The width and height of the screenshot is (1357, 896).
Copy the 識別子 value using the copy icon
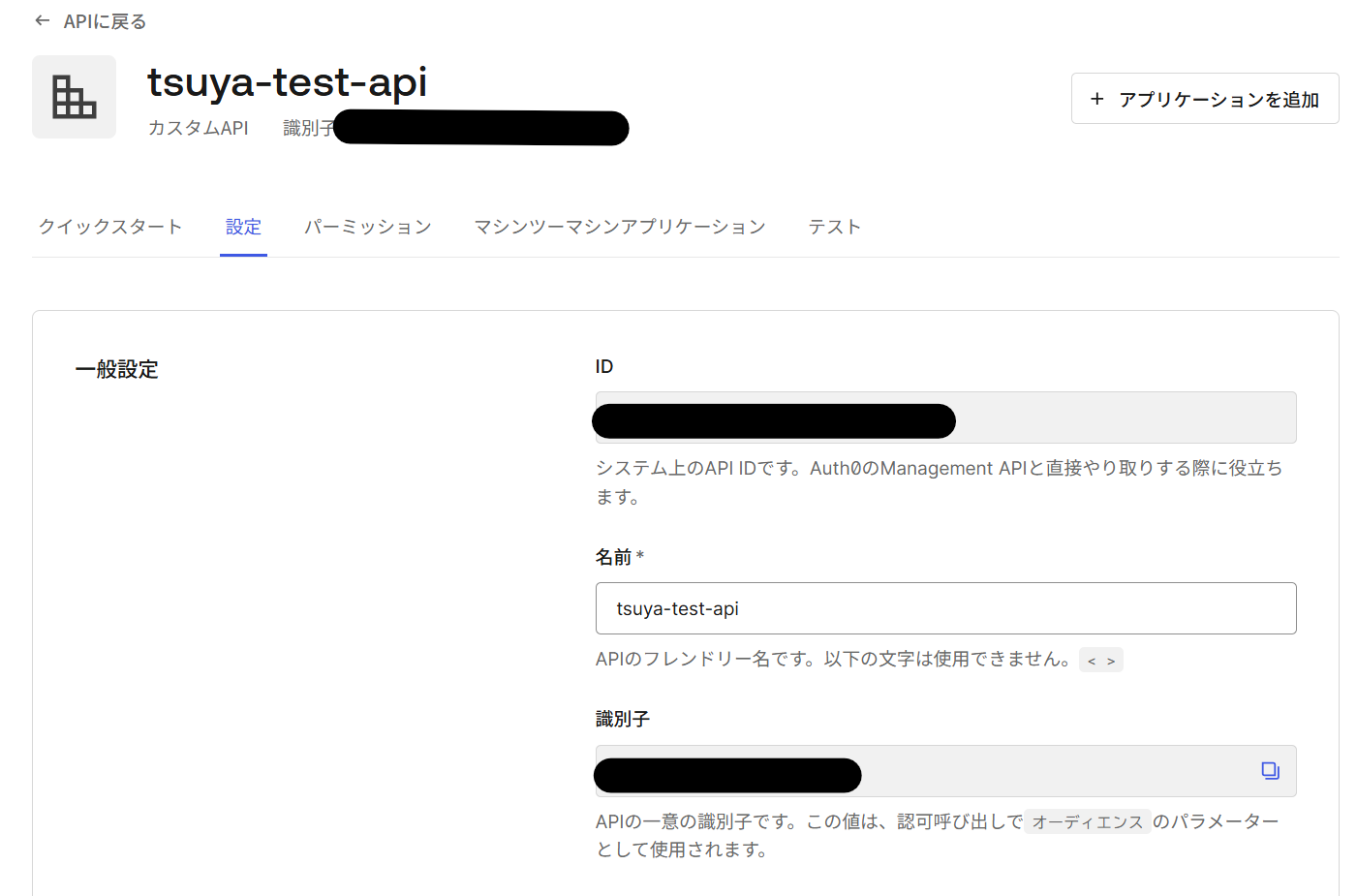[x=1270, y=771]
